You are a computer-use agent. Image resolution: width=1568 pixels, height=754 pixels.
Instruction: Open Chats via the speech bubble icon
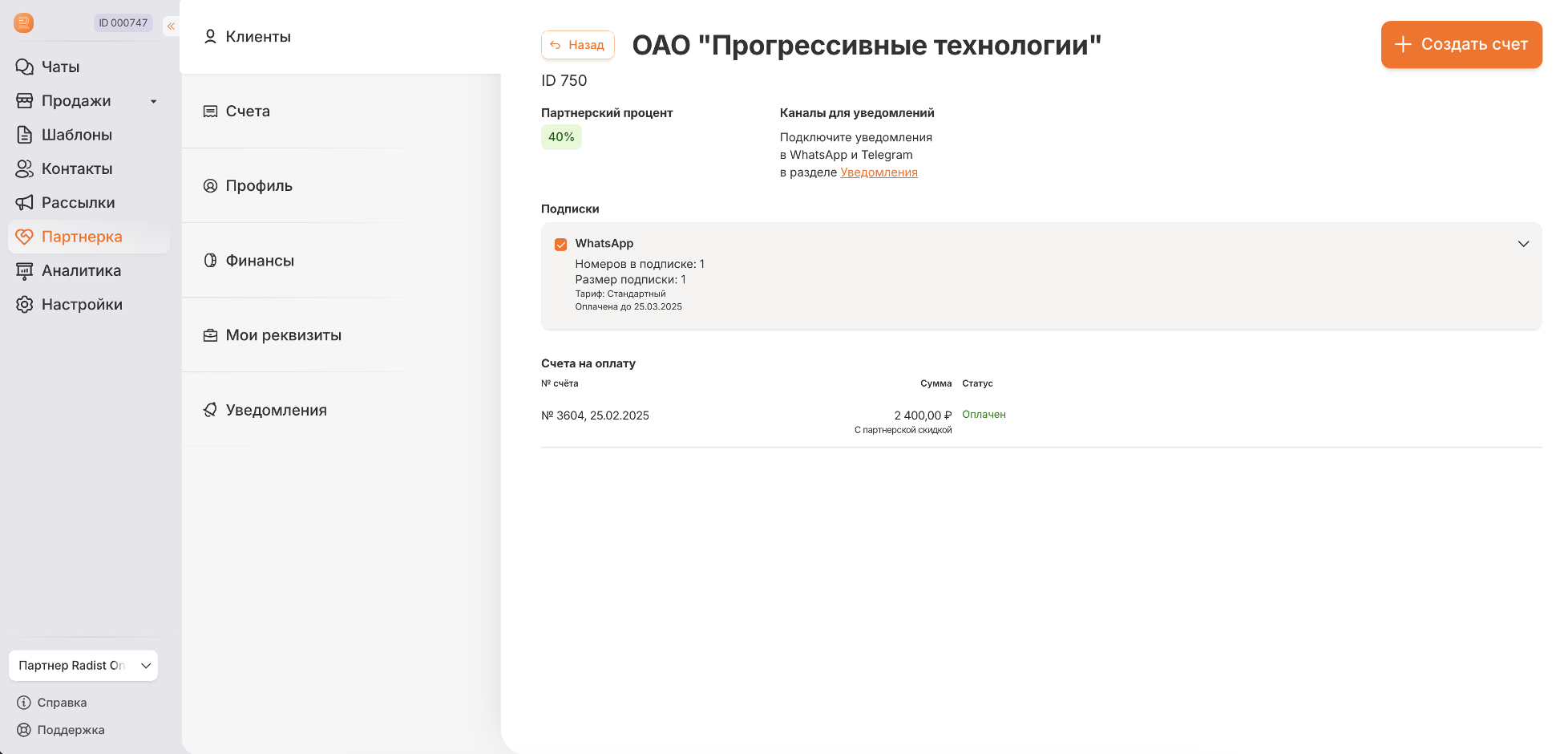[x=25, y=67]
